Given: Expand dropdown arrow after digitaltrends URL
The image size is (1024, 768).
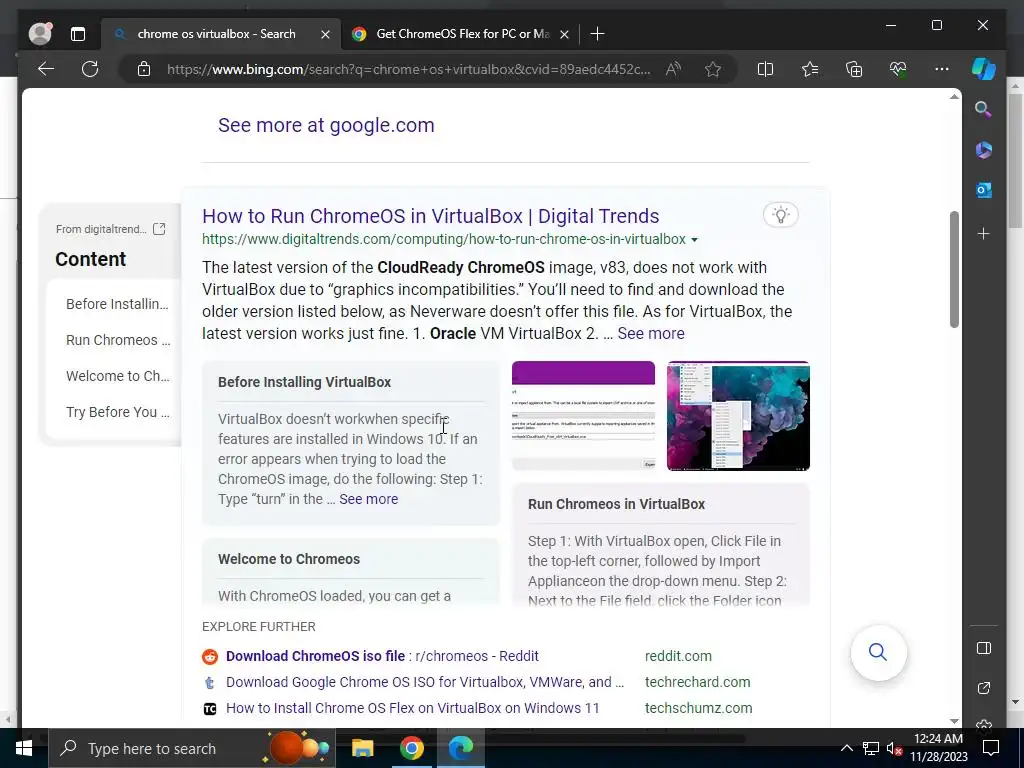Looking at the screenshot, I should [x=694, y=240].
